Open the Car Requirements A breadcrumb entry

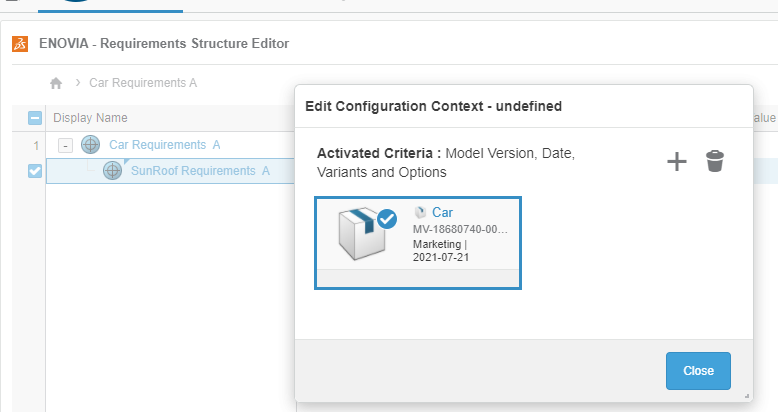pos(143,83)
